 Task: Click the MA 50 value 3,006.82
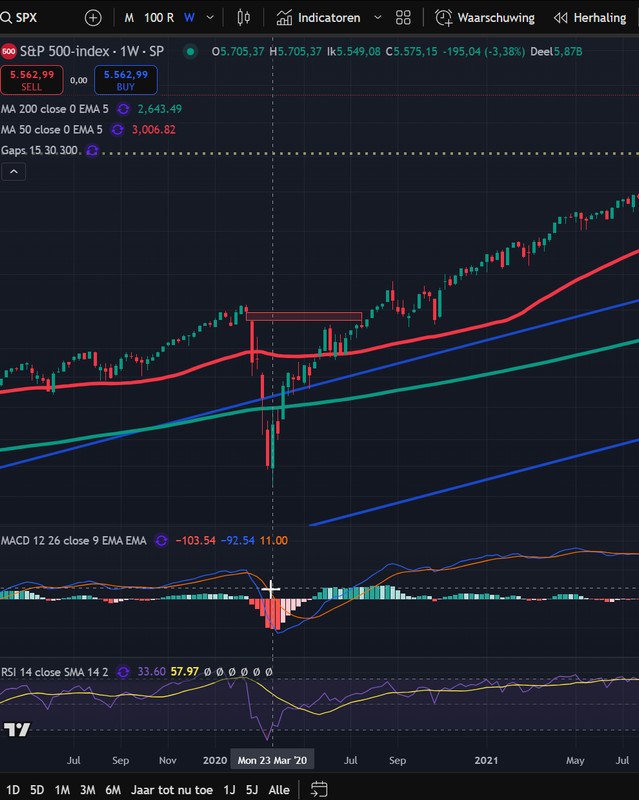coord(154,130)
